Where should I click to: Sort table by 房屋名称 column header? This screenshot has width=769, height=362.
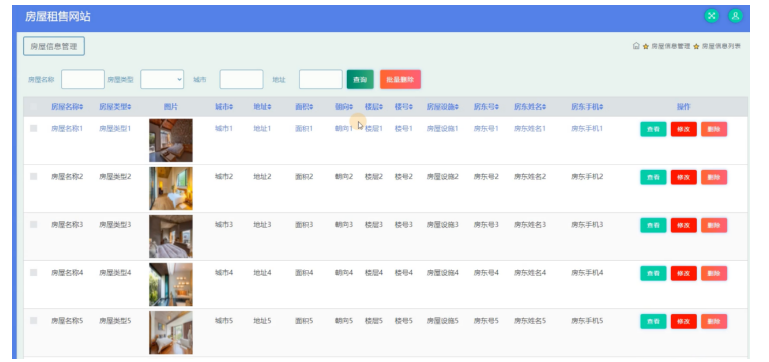click(x=67, y=106)
